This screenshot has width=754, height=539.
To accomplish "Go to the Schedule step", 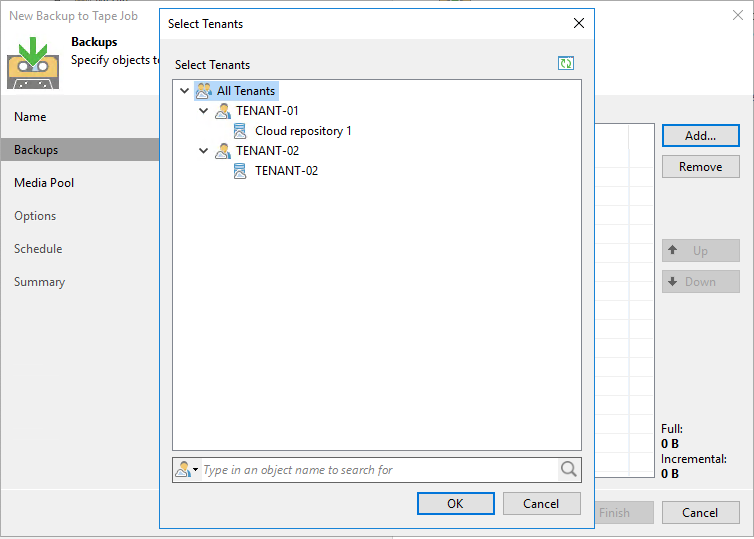I will click(x=38, y=249).
